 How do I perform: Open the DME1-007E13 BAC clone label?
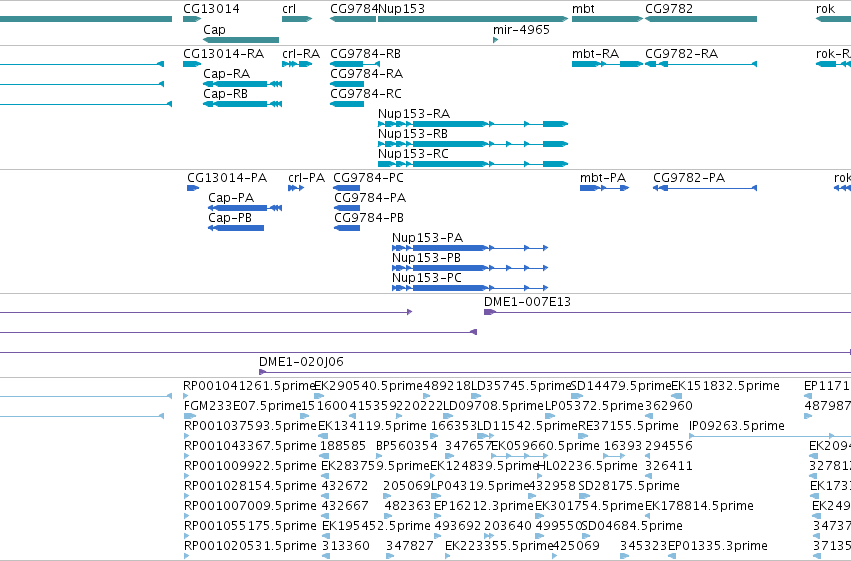(527, 302)
